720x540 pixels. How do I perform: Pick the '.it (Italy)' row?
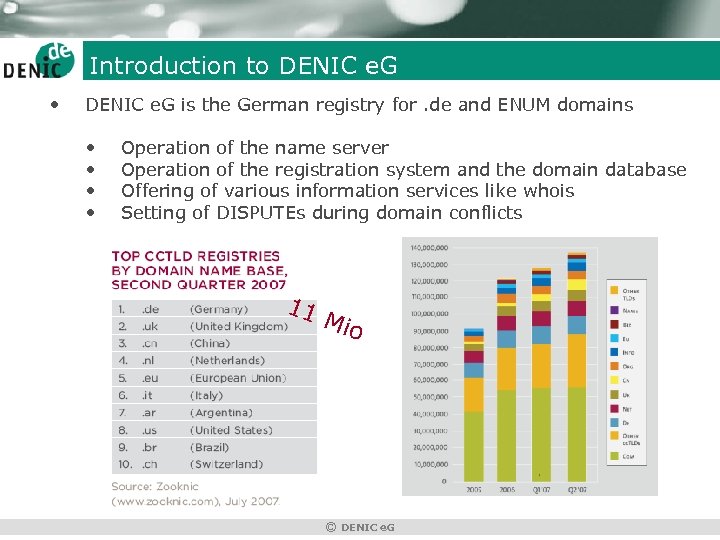click(x=214, y=395)
